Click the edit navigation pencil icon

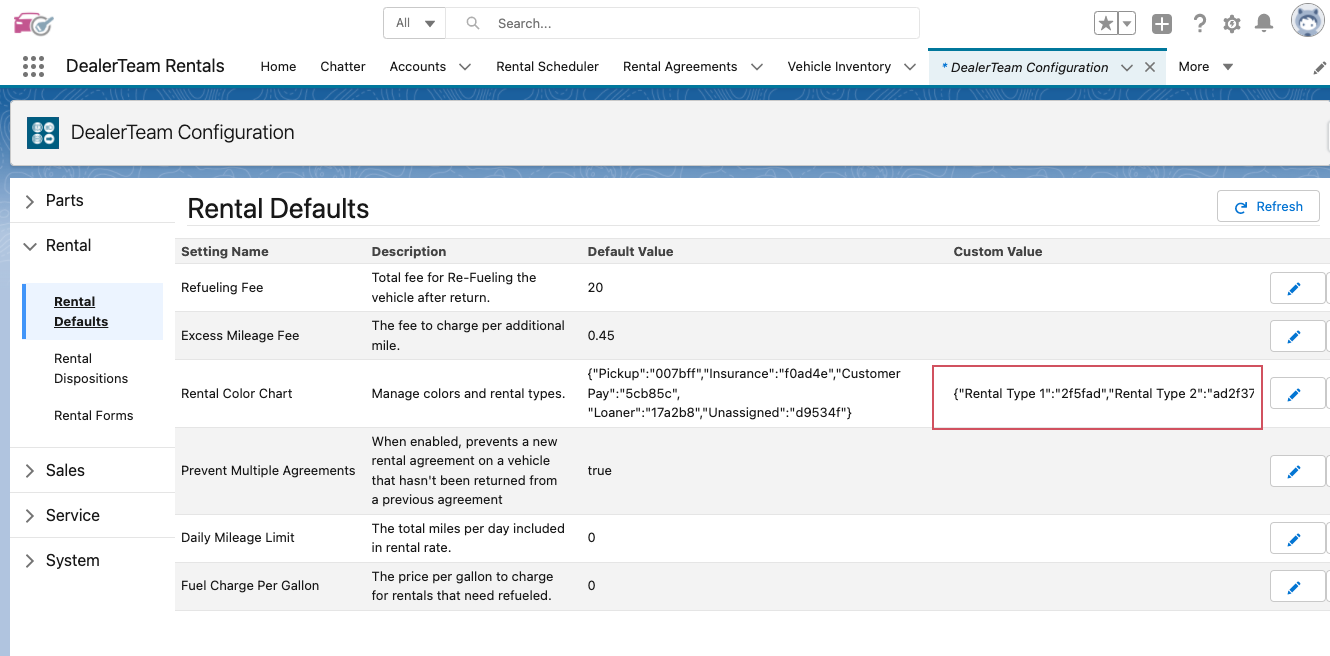pyautogui.click(x=1319, y=67)
